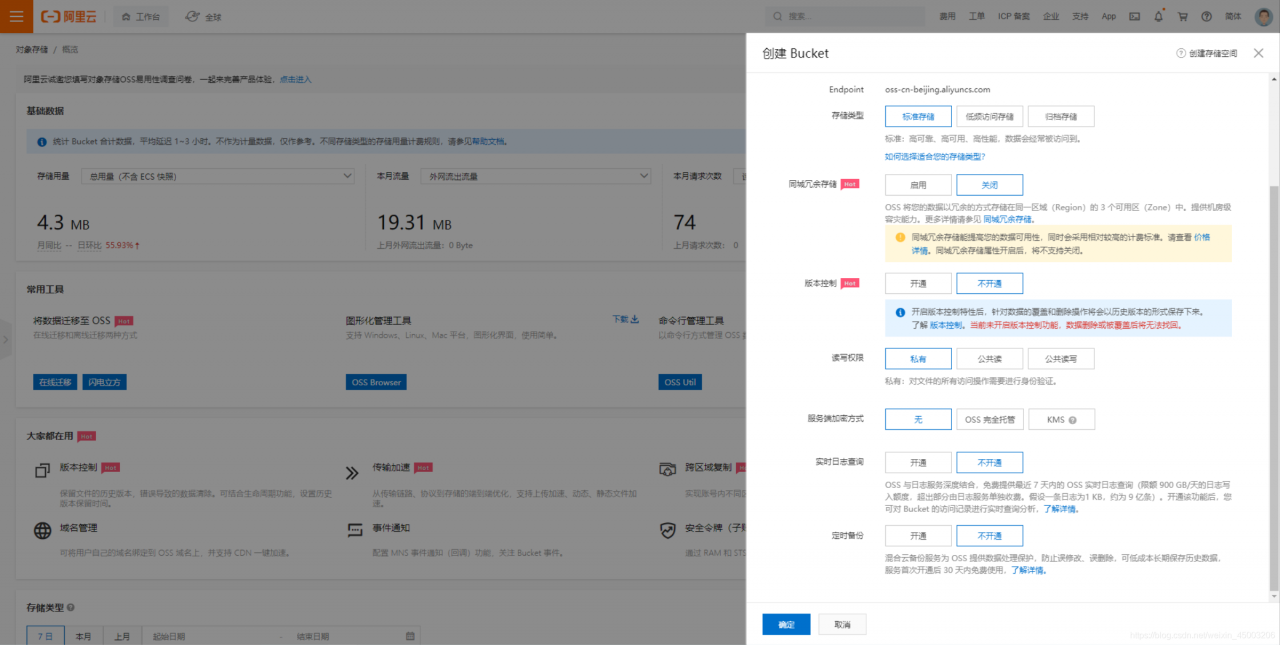The height and width of the screenshot is (645, 1280).
Task: Click the Bucket panel vertical scrollbar
Action: point(1273,388)
